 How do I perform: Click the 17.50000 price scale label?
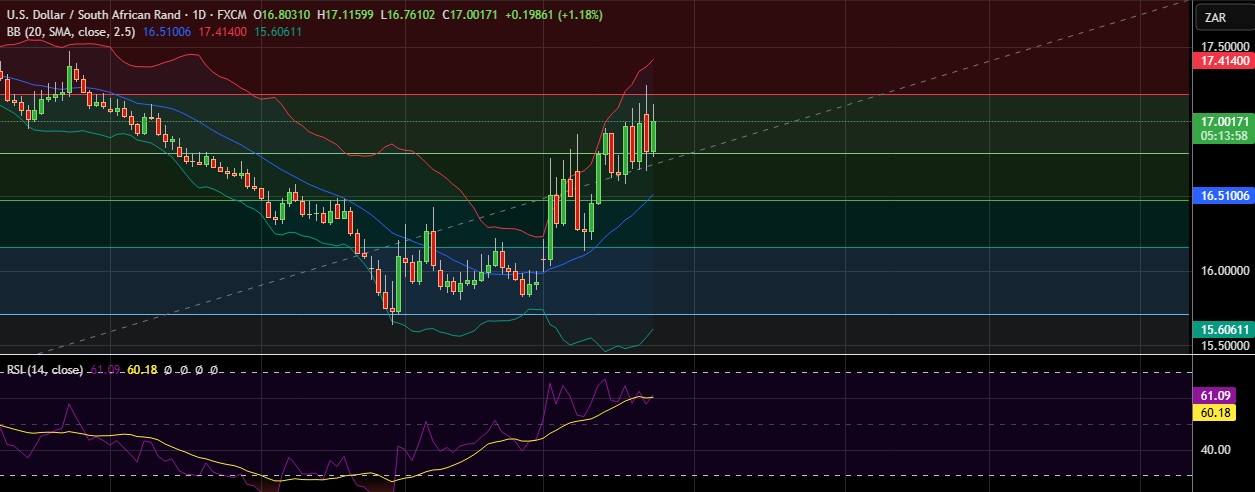(1225, 47)
